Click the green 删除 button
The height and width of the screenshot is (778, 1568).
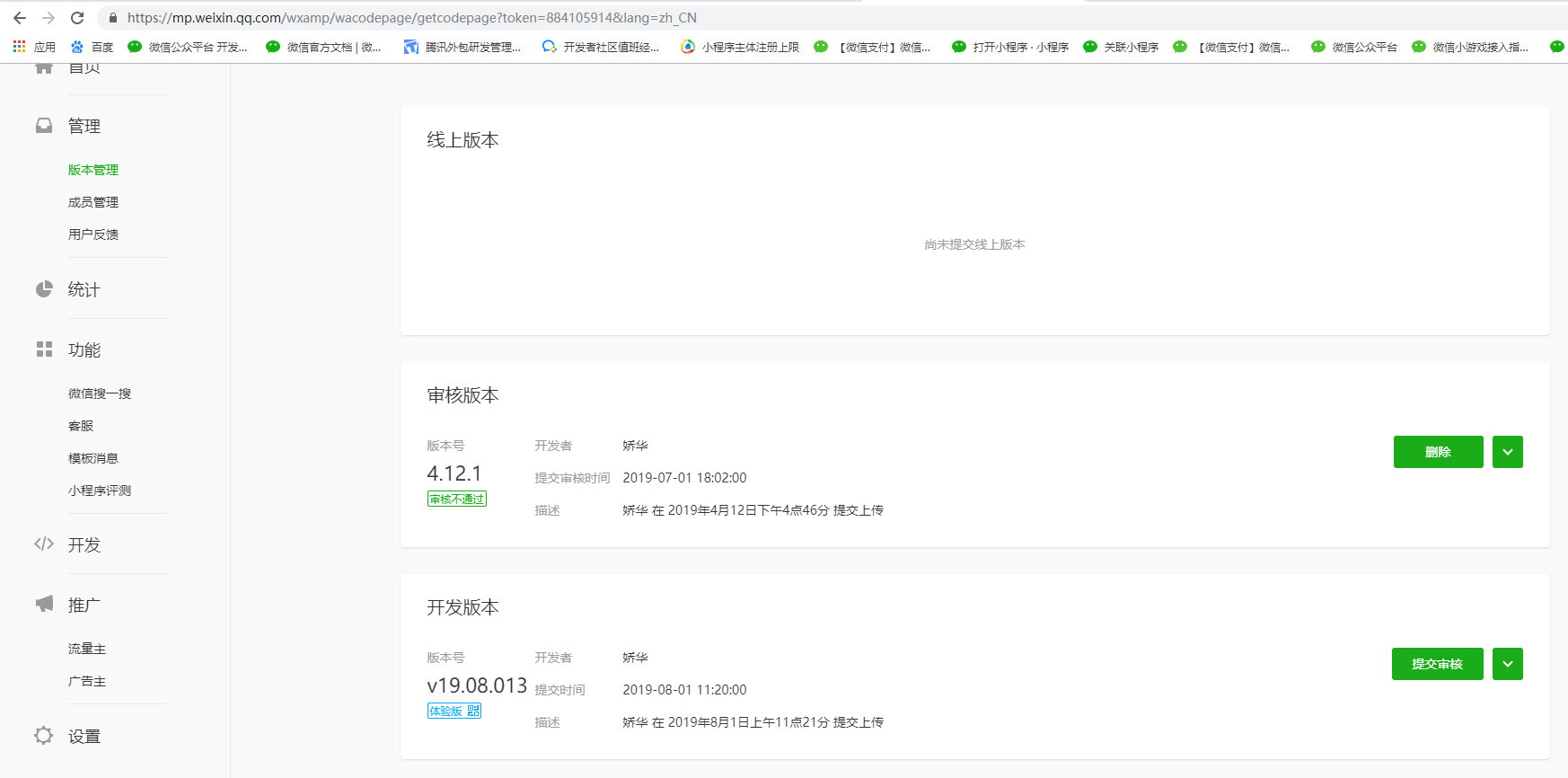tap(1438, 452)
